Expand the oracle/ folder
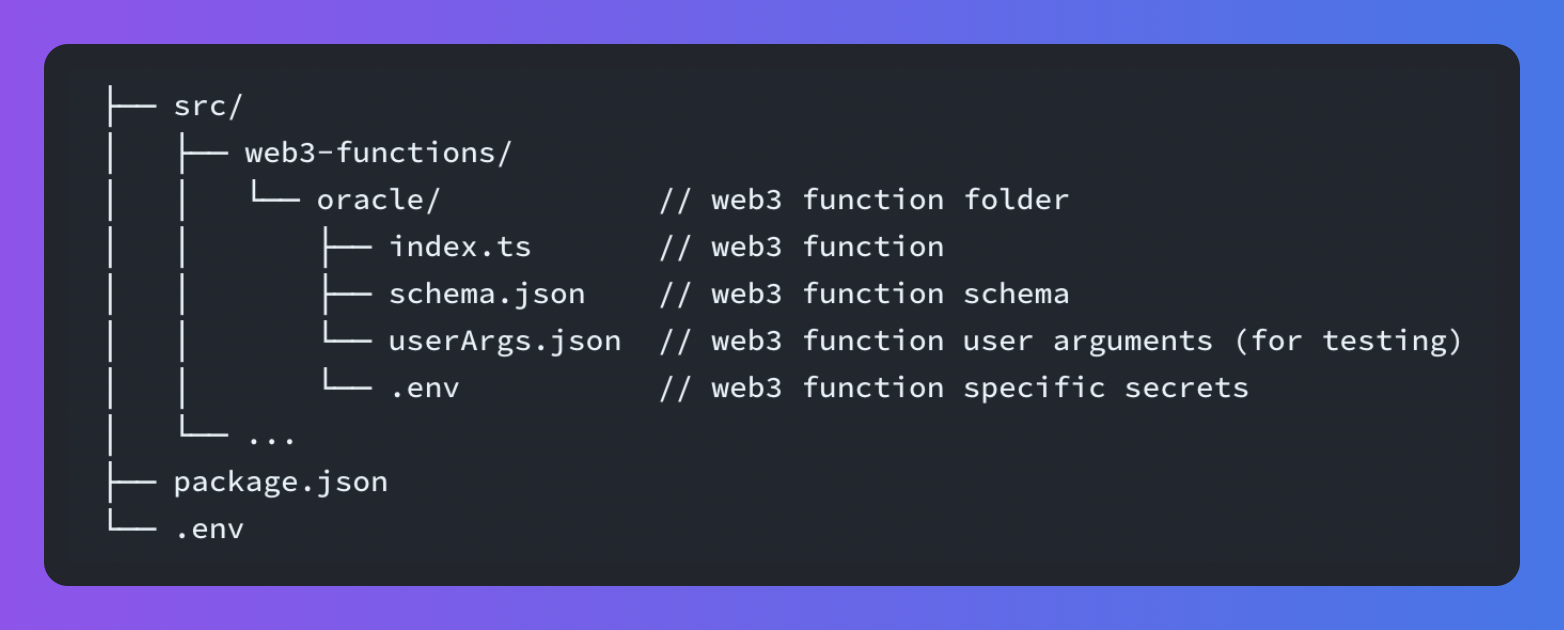The image size is (1564, 630). click(x=378, y=200)
